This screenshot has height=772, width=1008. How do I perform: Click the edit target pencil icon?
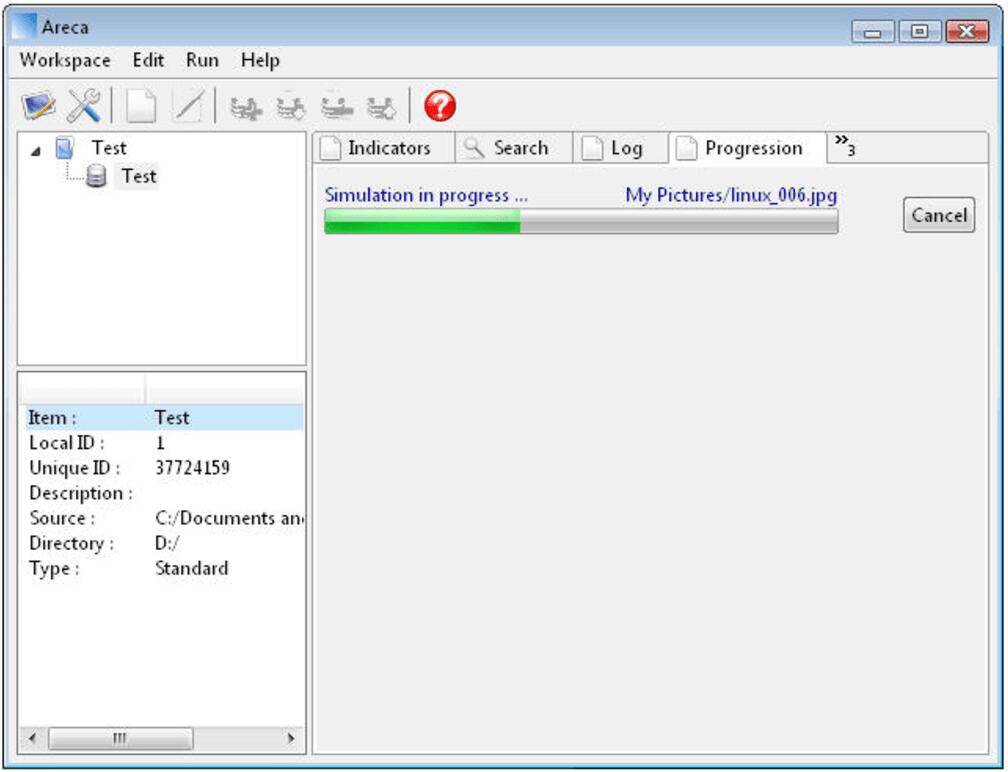[189, 105]
